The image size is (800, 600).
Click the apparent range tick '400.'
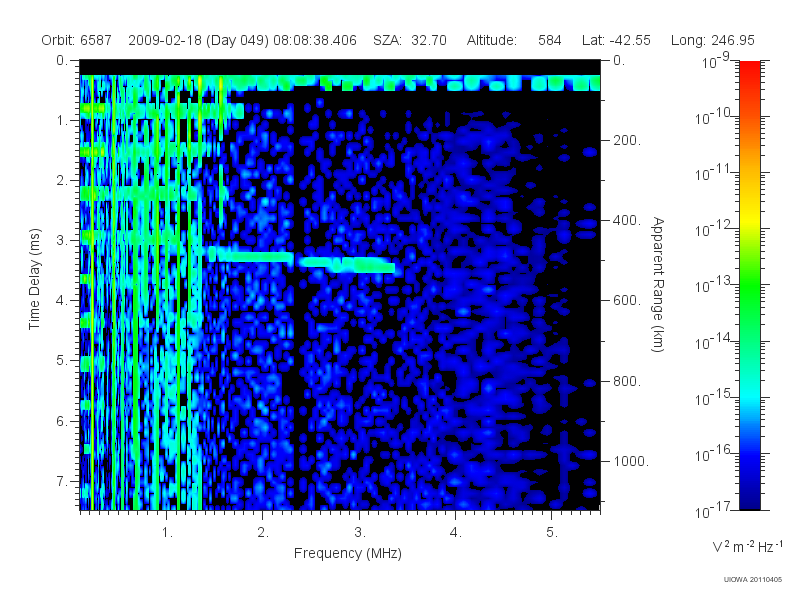(x=627, y=220)
